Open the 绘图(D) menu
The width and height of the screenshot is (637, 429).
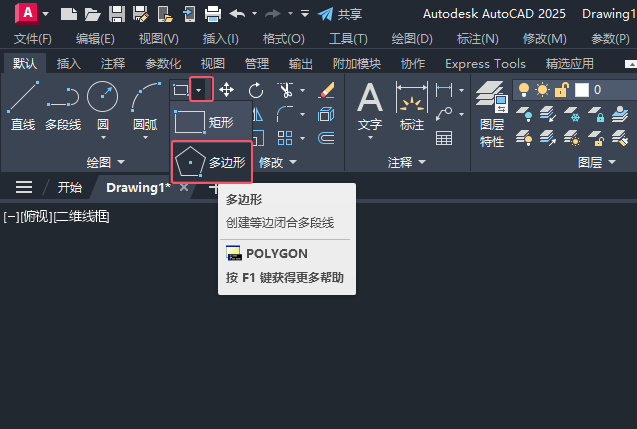pyautogui.click(x=412, y=39)
